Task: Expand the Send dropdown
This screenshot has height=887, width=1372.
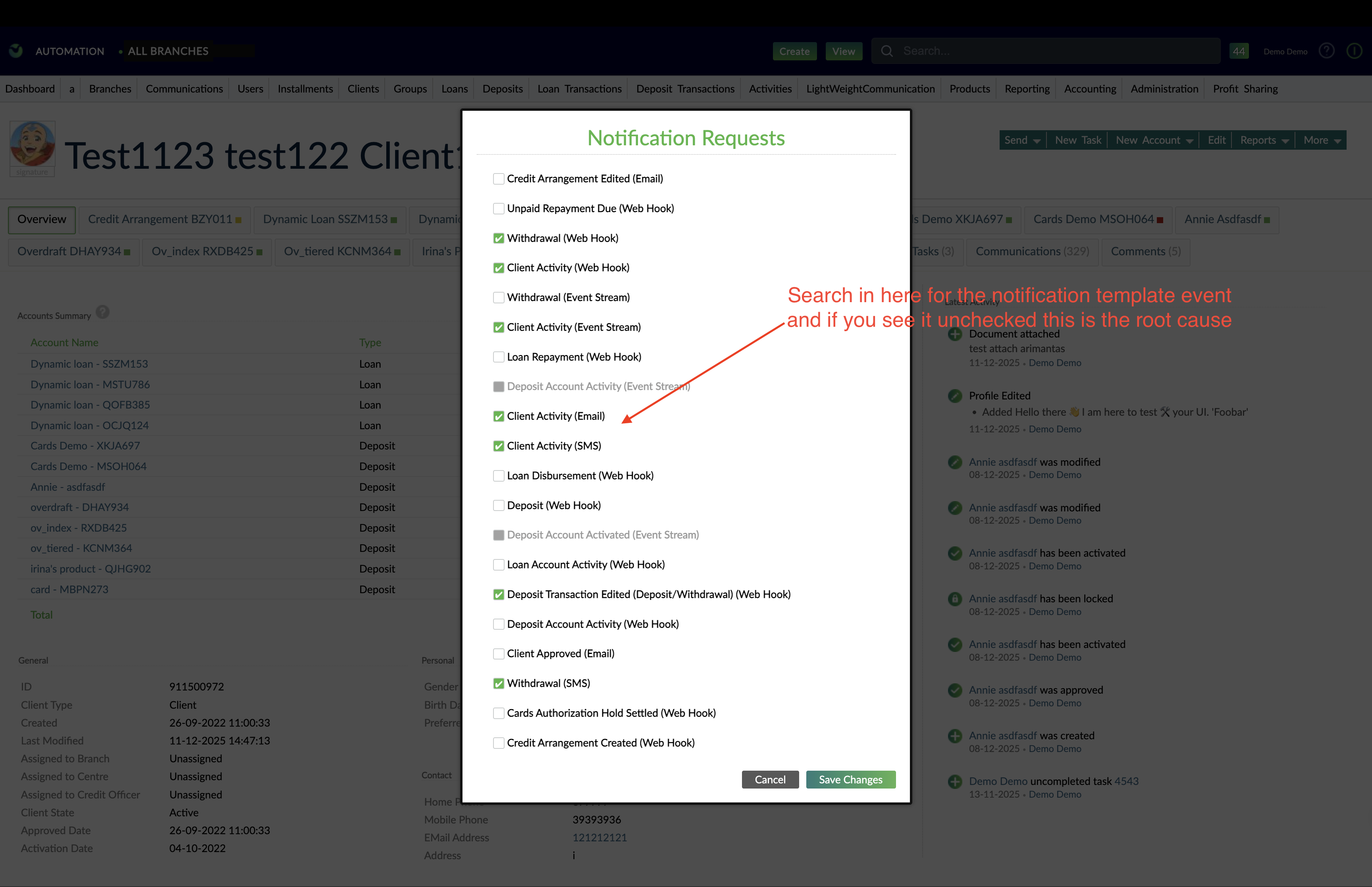Action: (x=1022, y=139)
